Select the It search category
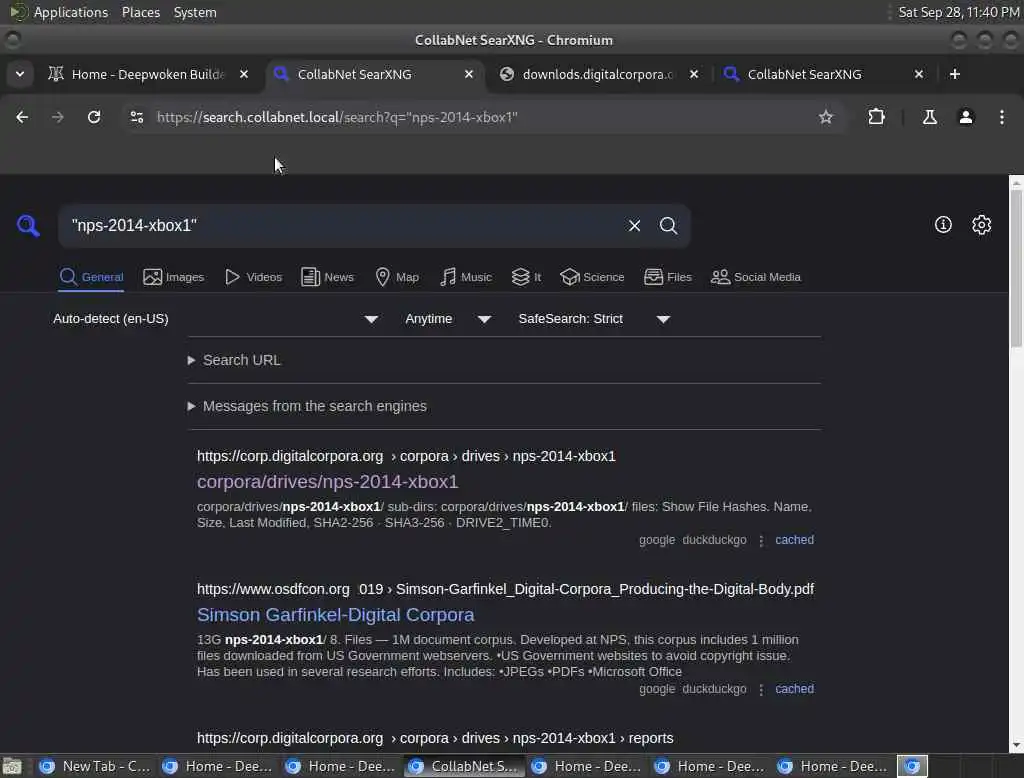The height and width of the screenshot is (778, 1024). (526, 277)
